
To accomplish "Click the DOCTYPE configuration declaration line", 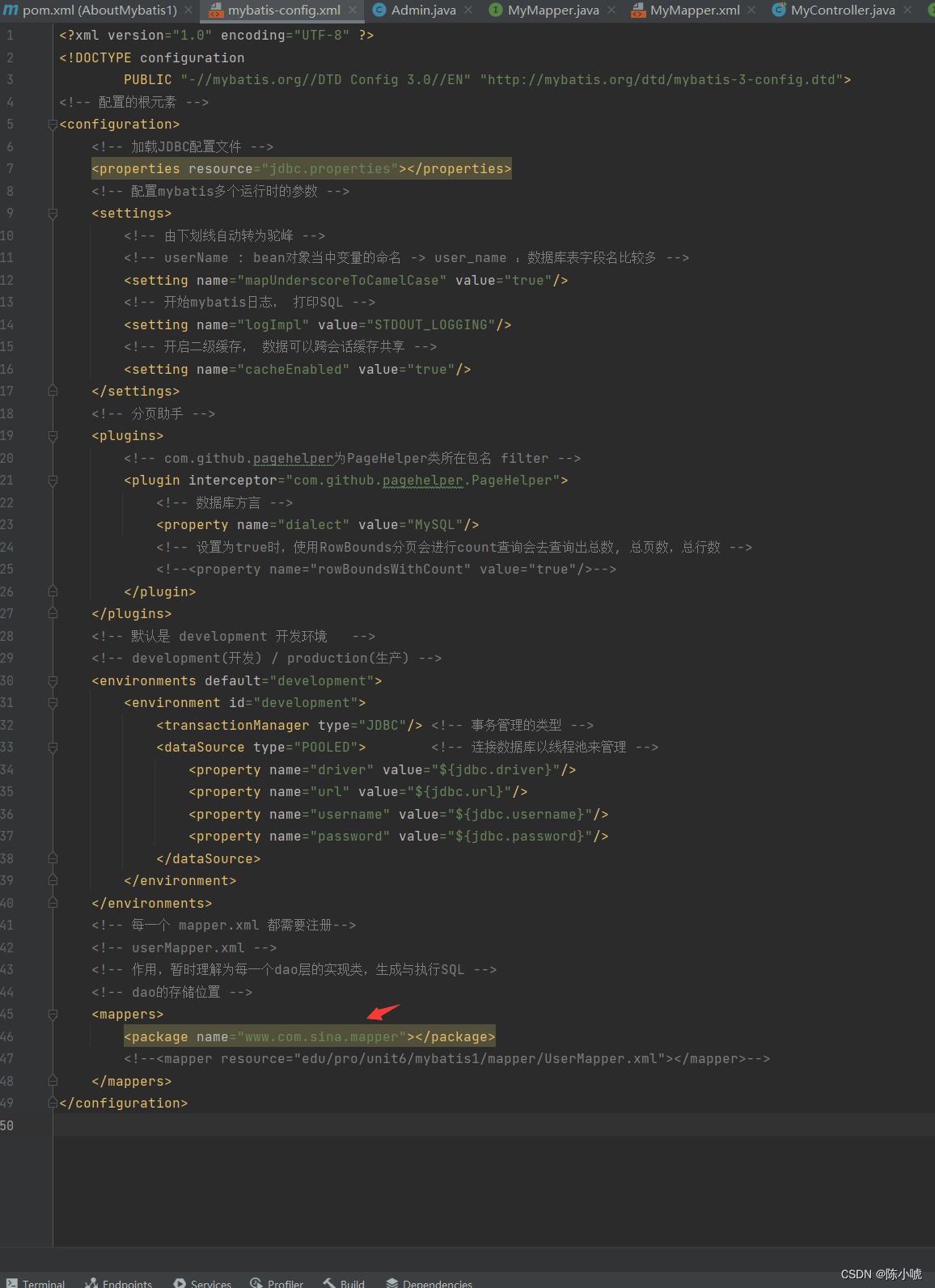I will click(x=152, y=58).
